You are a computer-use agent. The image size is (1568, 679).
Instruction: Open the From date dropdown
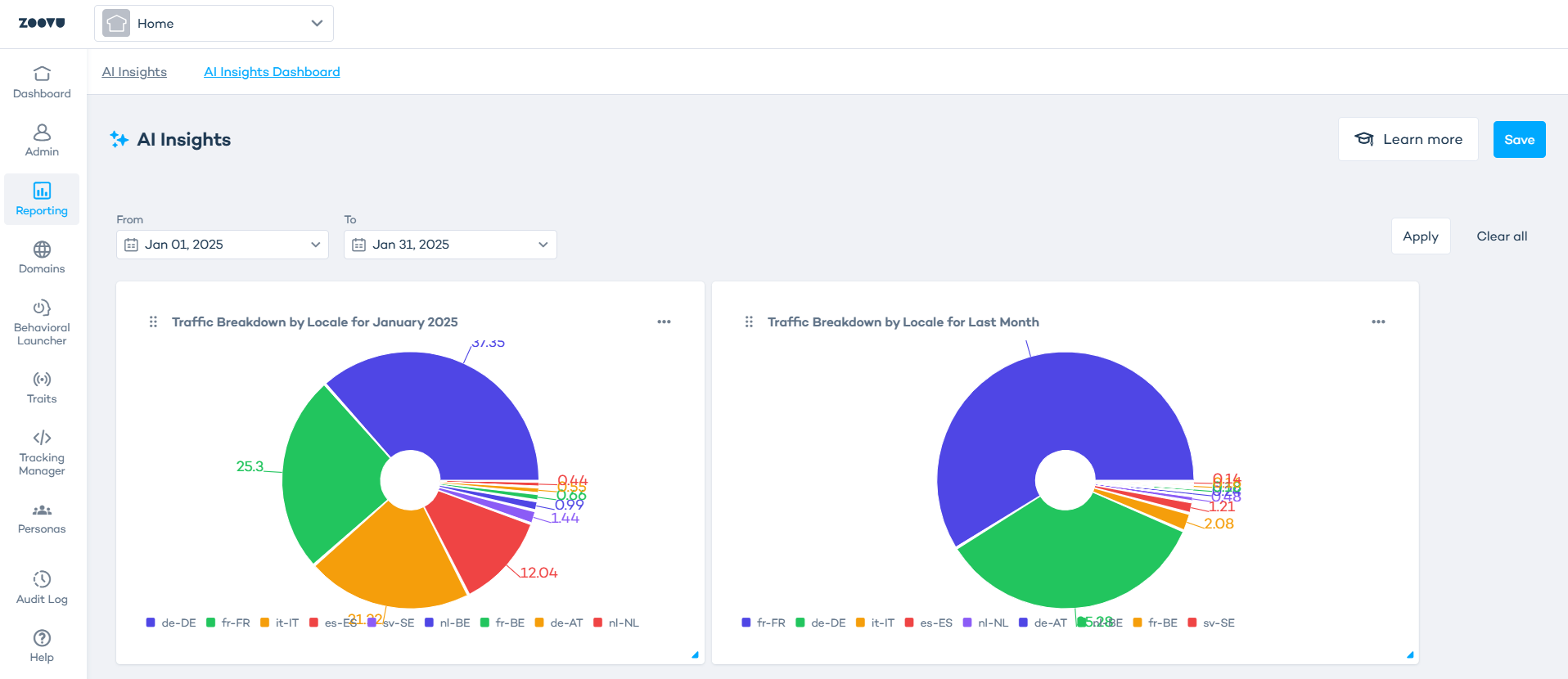pos(223,245)
